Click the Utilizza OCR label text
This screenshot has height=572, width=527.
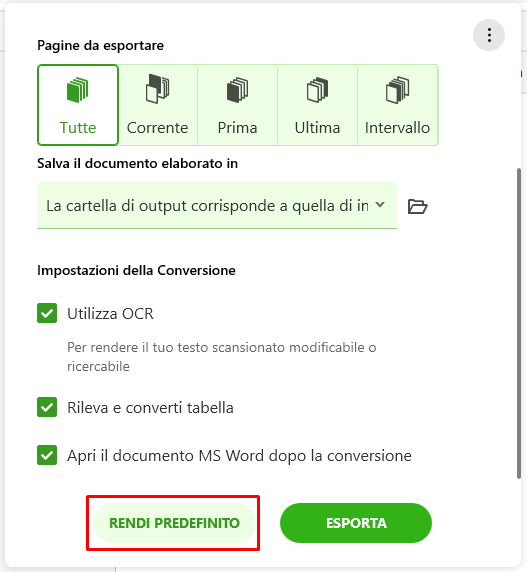[x=111, y=313]
